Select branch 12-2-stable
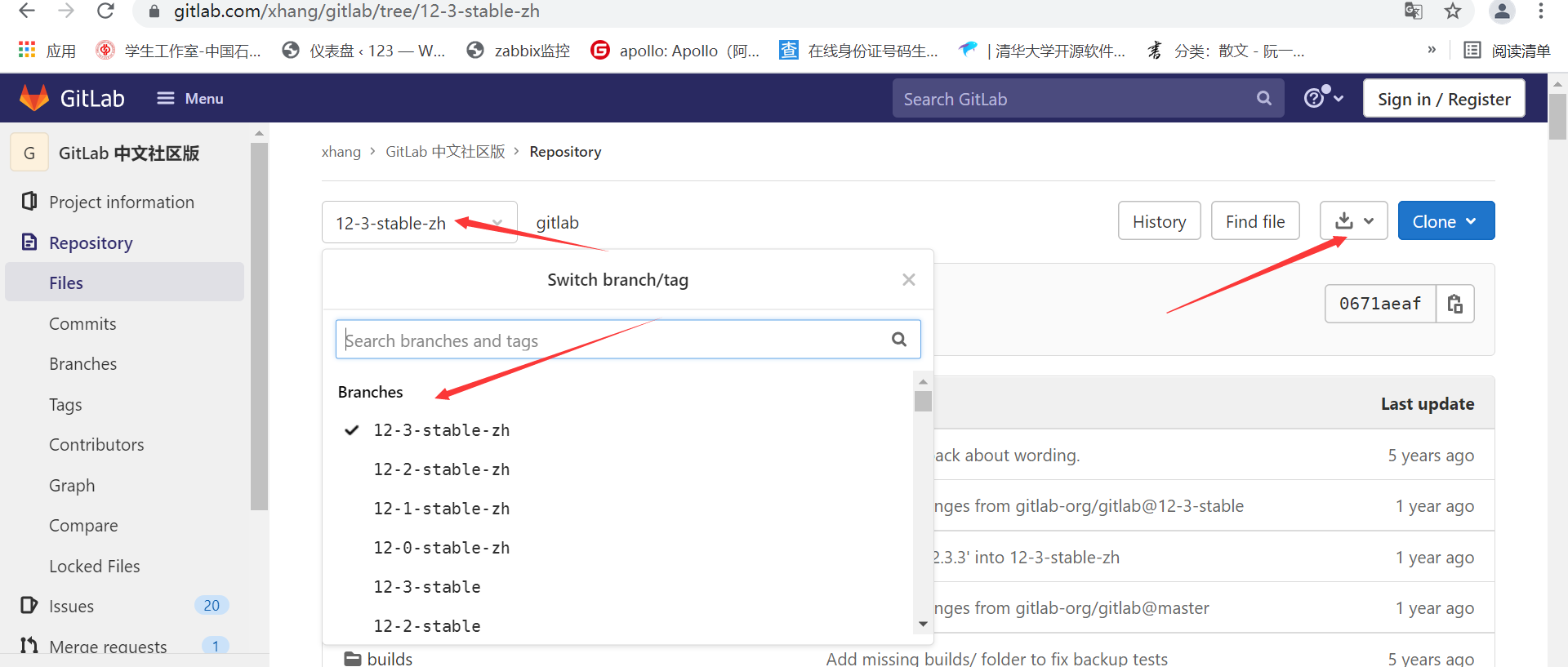The image size is (1568, 667). (x=427, y=626)
